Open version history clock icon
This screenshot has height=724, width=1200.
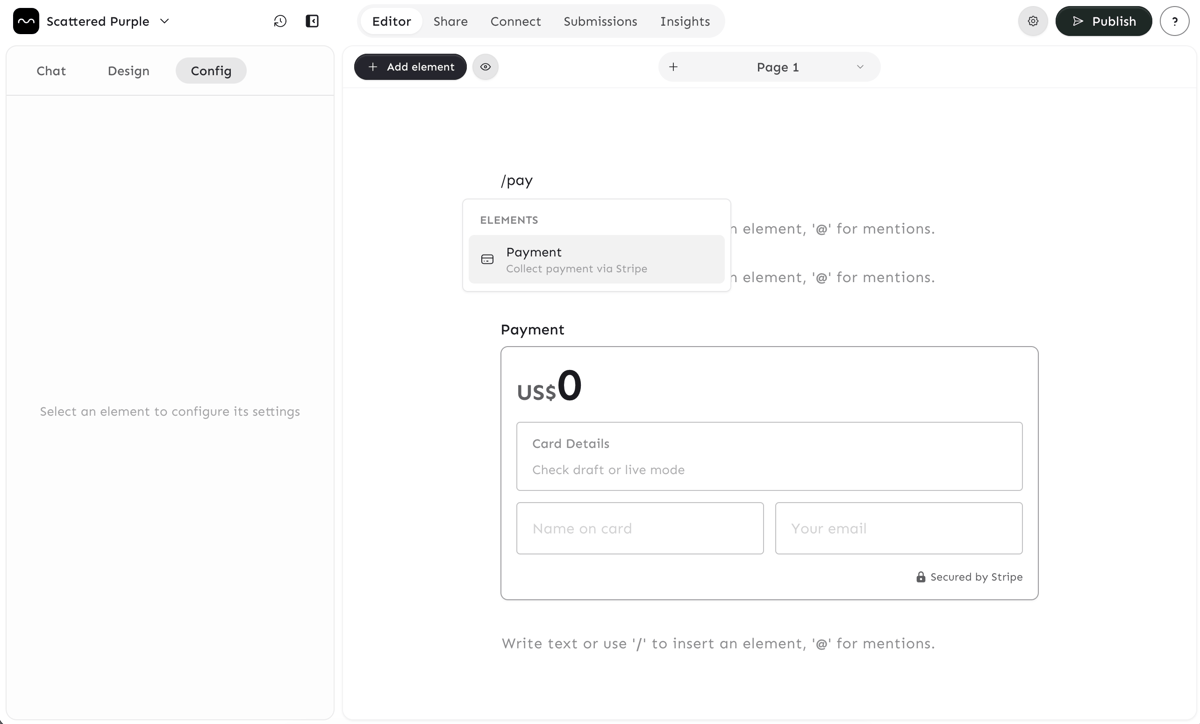pyautogui.click(x=280, y=21)
